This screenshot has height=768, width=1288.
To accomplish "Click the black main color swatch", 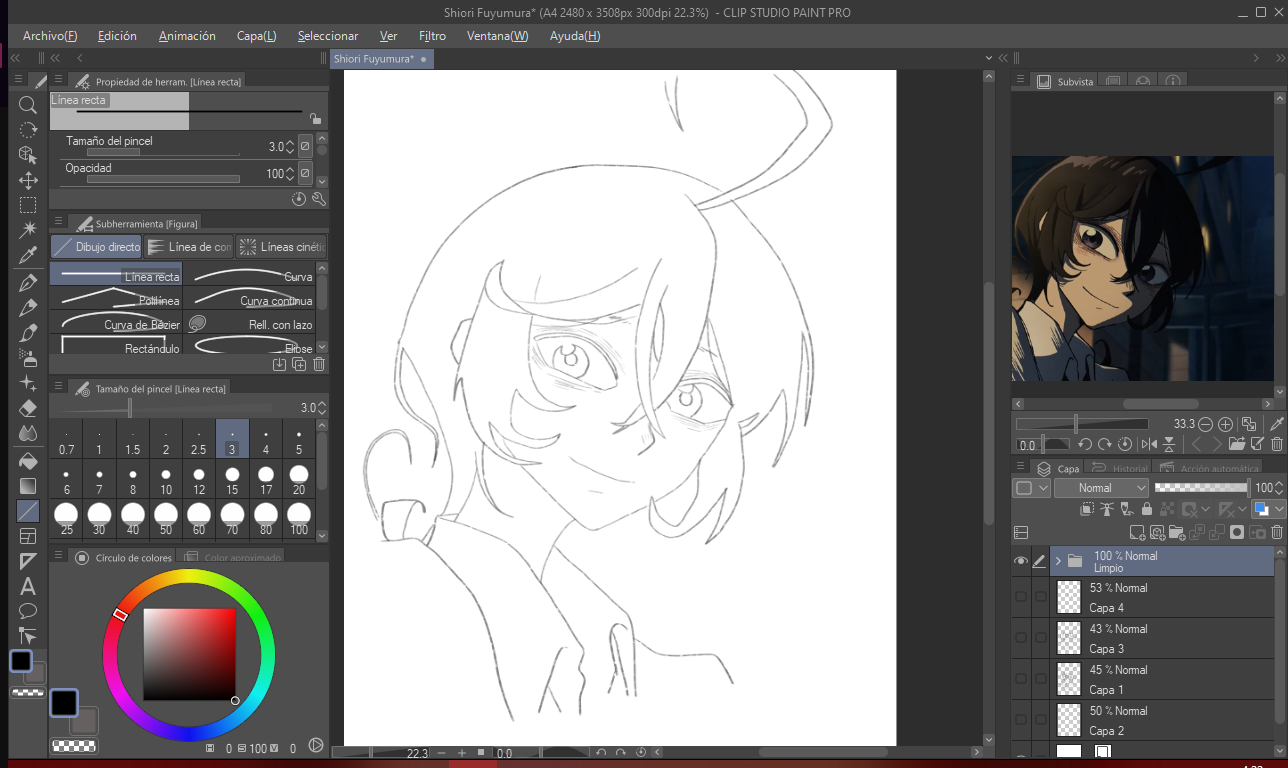I will [64, 702].
